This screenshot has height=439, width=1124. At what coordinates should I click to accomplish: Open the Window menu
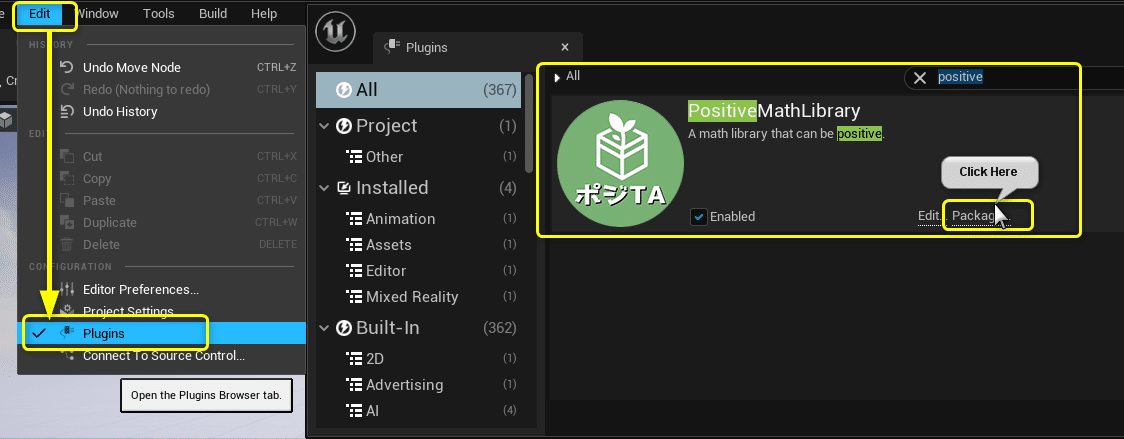click(97, 14)
